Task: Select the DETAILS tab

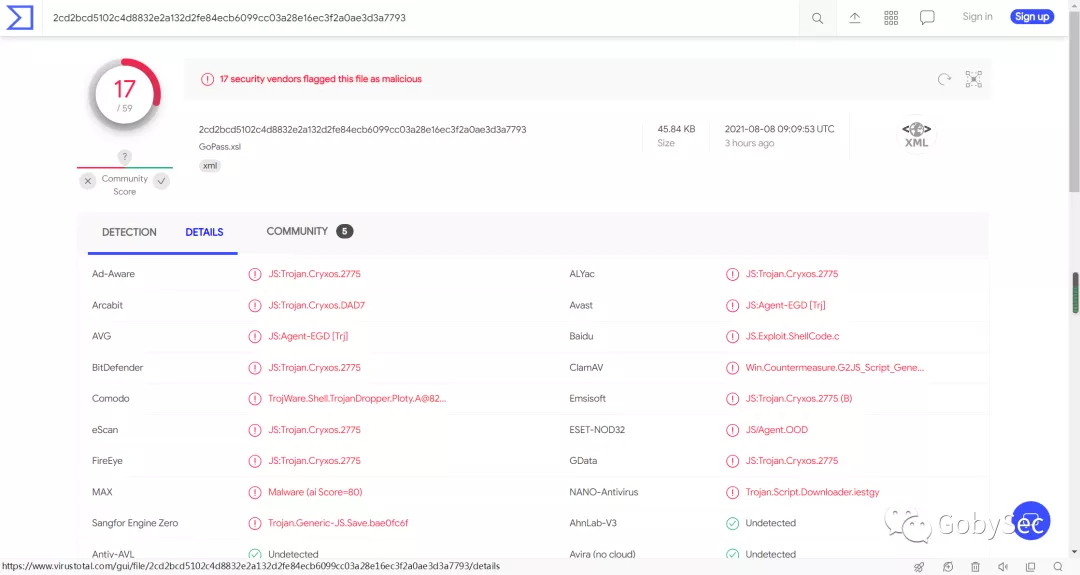Action: pos(204,232)
